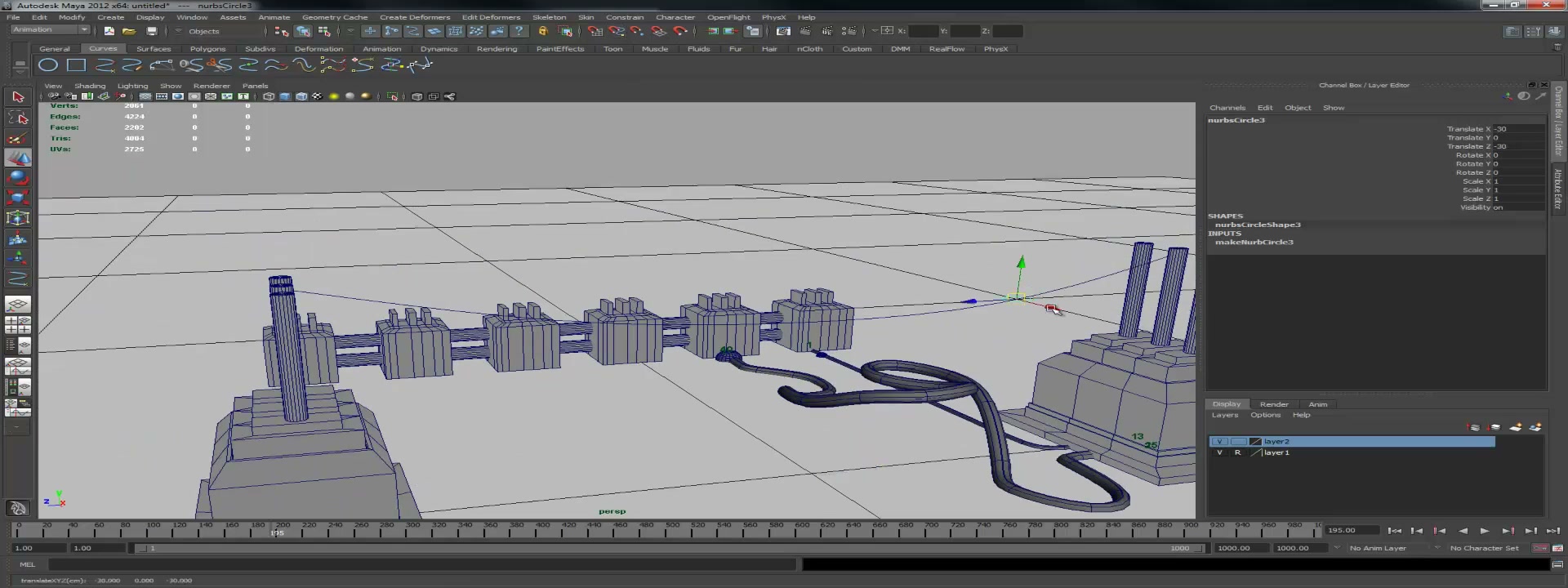Show the Tool Settings sidebar icon

point(1534,31)
